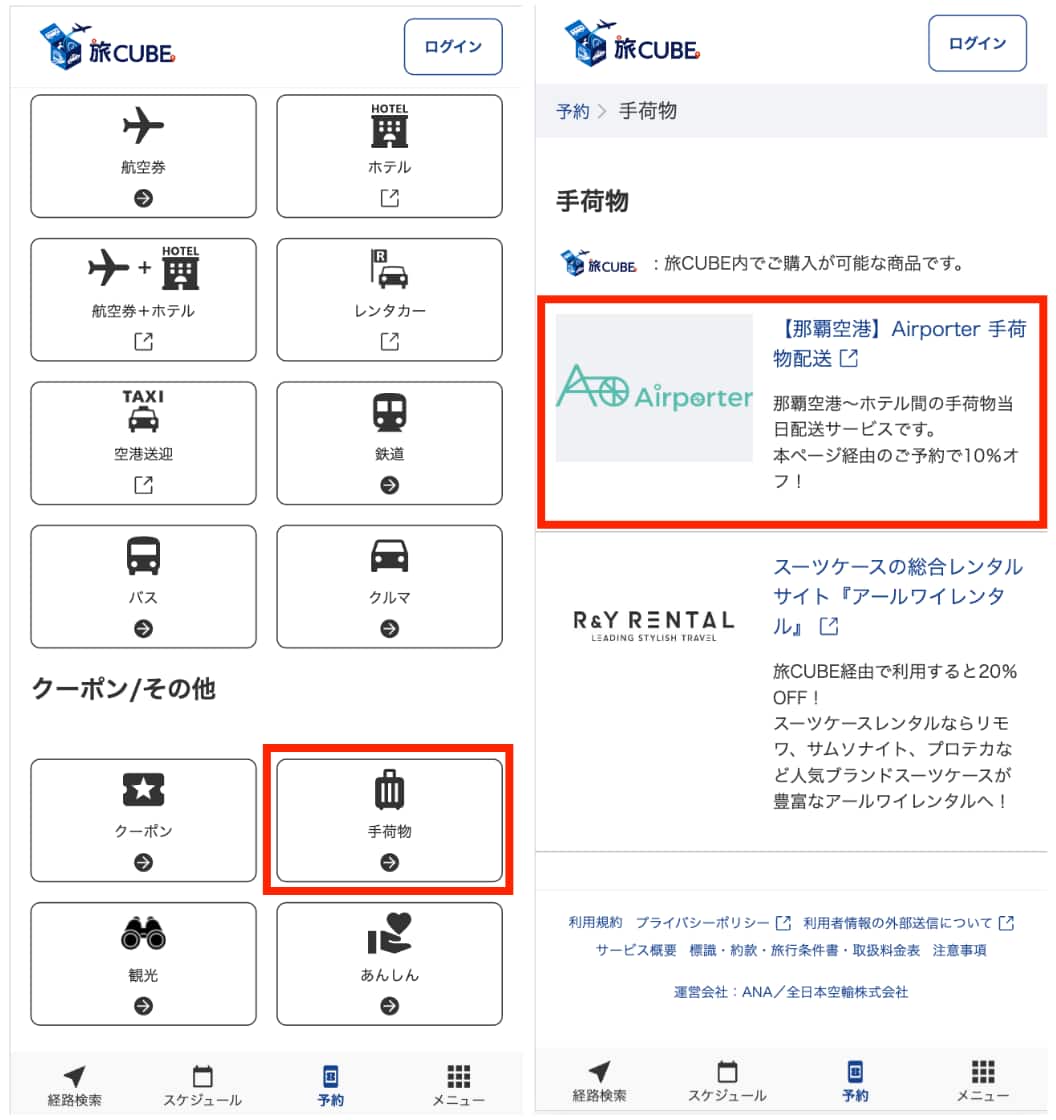
Task: Click the Airporter logo thumbnail
Action: [654, 388]
